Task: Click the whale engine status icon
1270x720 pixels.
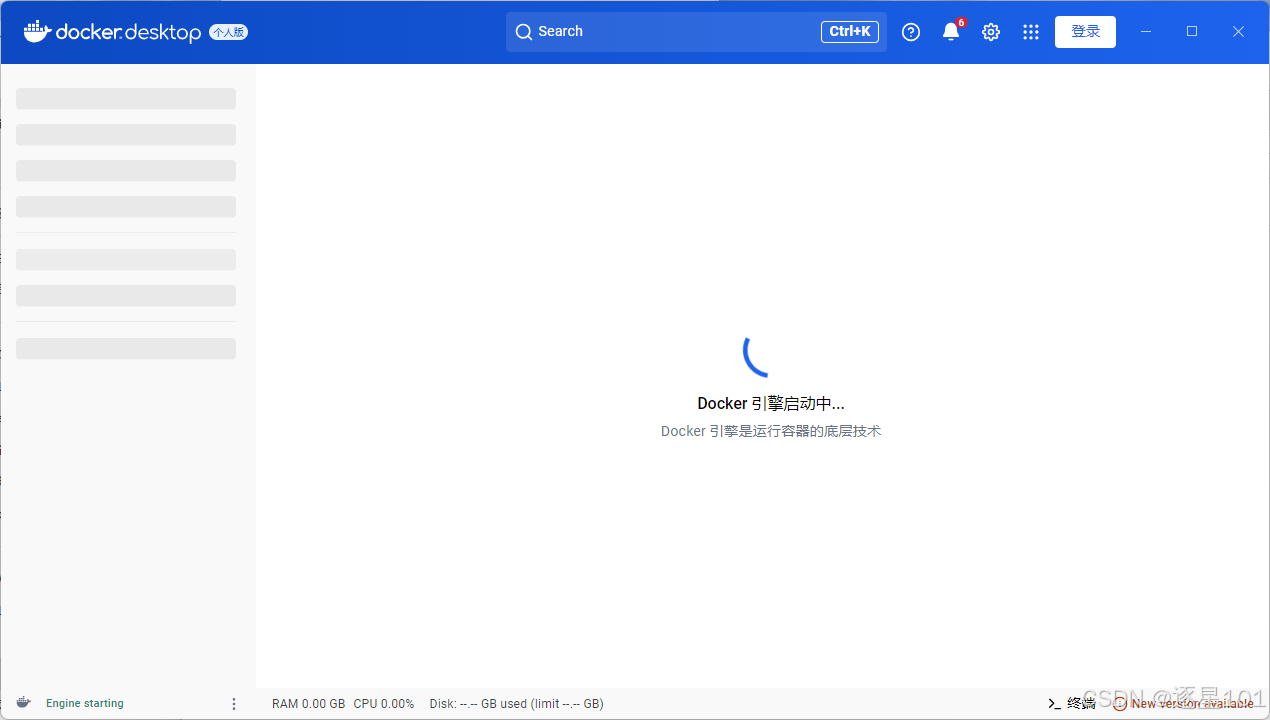Action: click(x=24, y=703)
